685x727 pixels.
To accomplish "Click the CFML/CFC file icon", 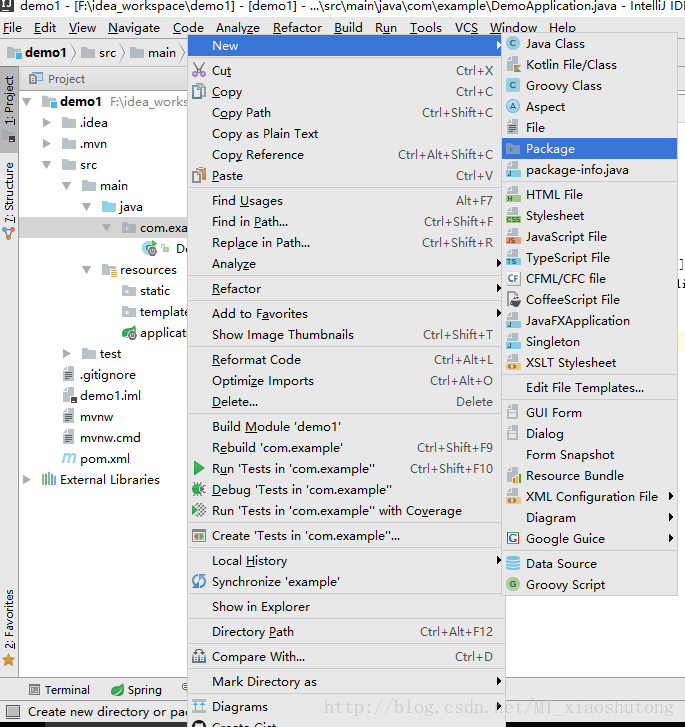I will [x=512, y=278].
